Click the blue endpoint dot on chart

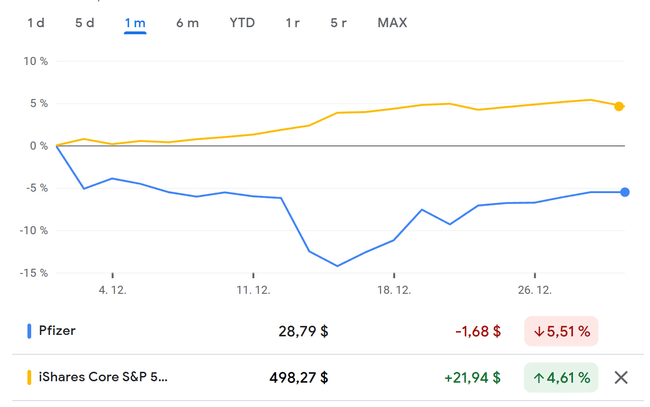[625, 192]
